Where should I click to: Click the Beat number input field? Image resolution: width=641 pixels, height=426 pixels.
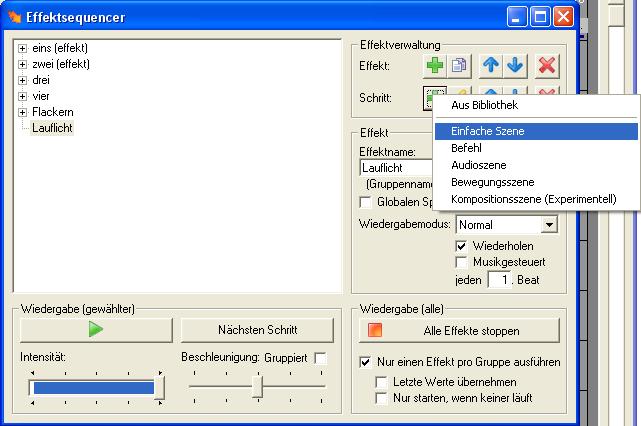499,280
